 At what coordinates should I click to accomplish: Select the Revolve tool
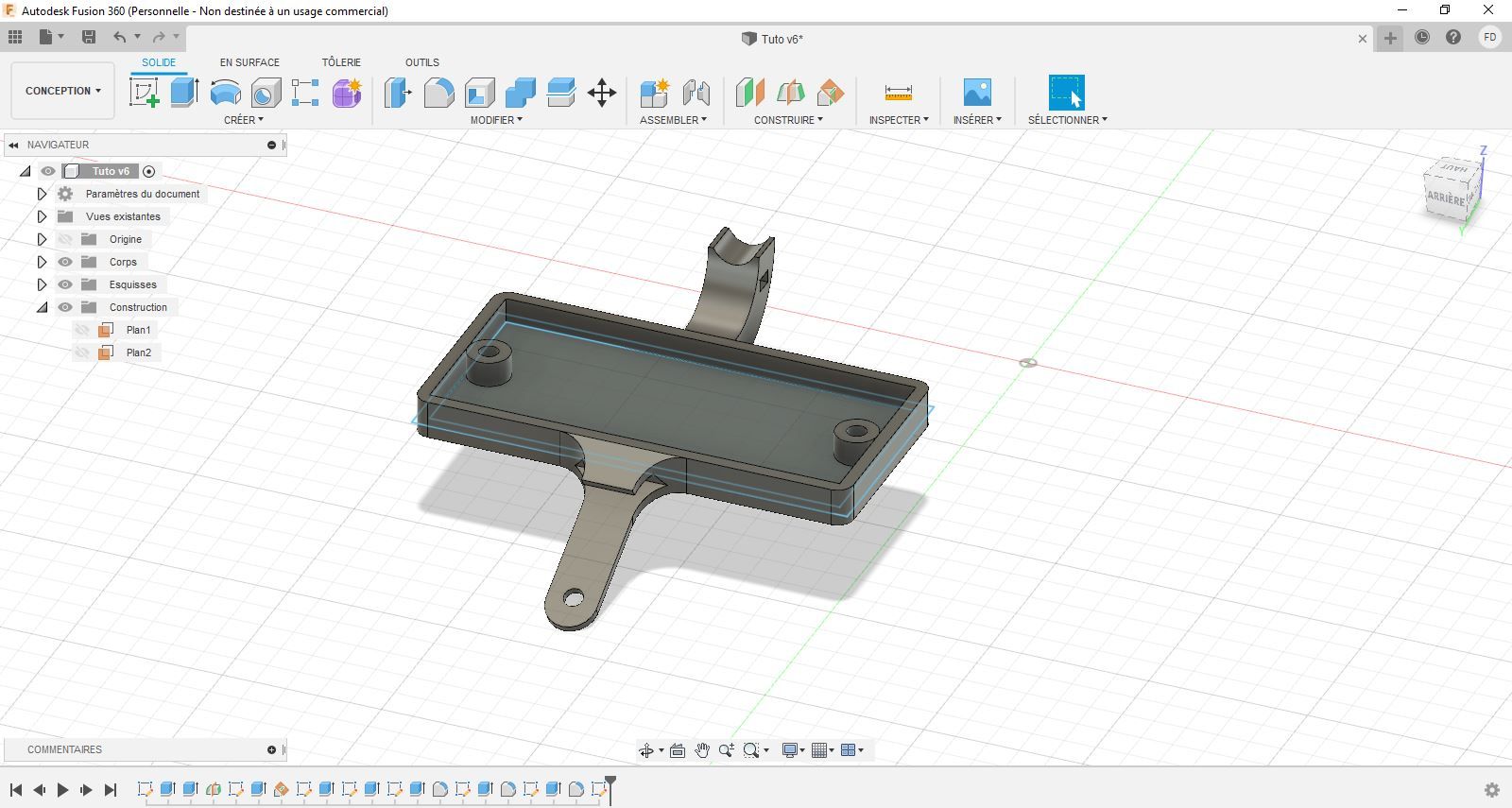[x=225, y=93]
